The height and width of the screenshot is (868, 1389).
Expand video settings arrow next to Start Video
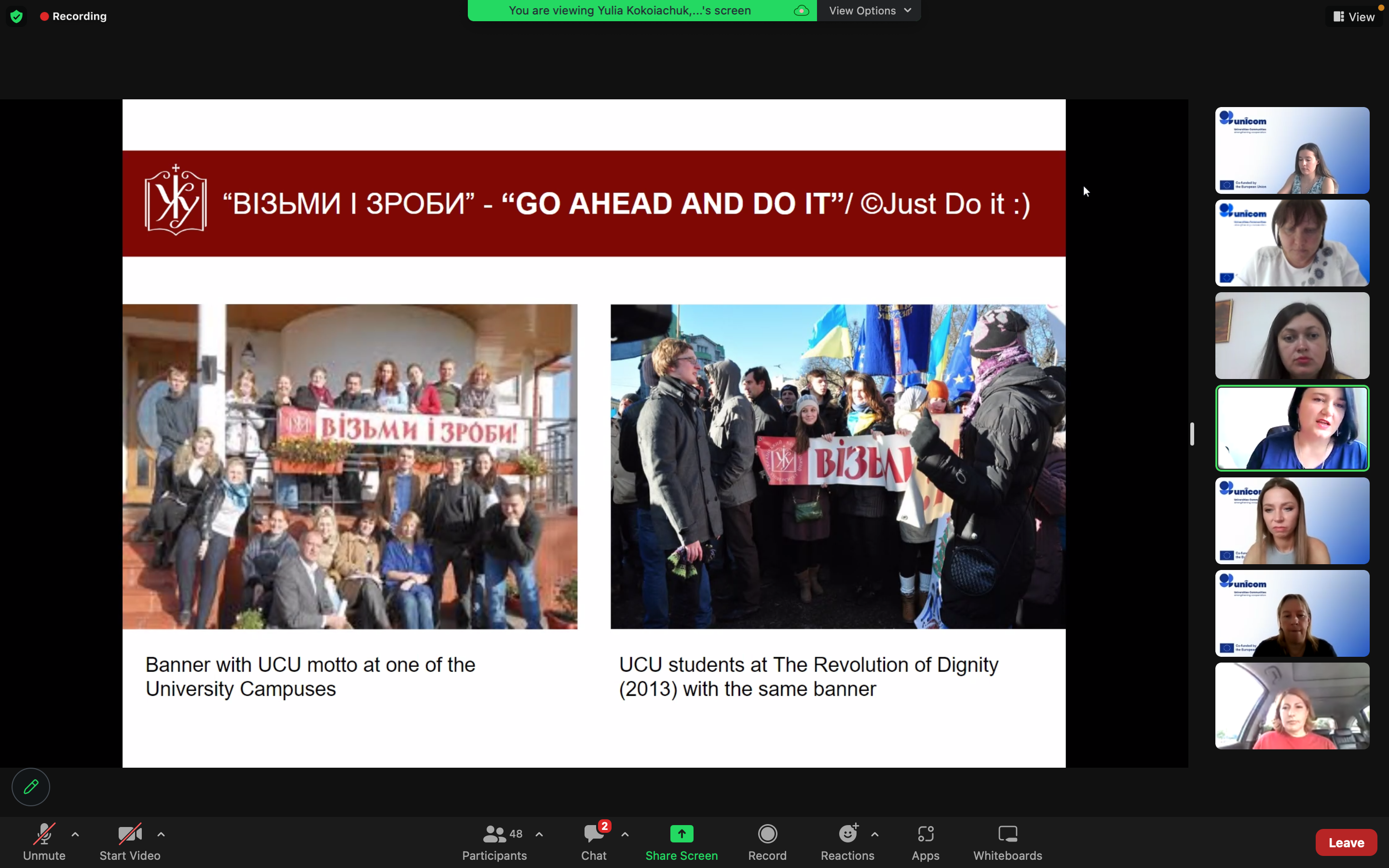(161, 834)
